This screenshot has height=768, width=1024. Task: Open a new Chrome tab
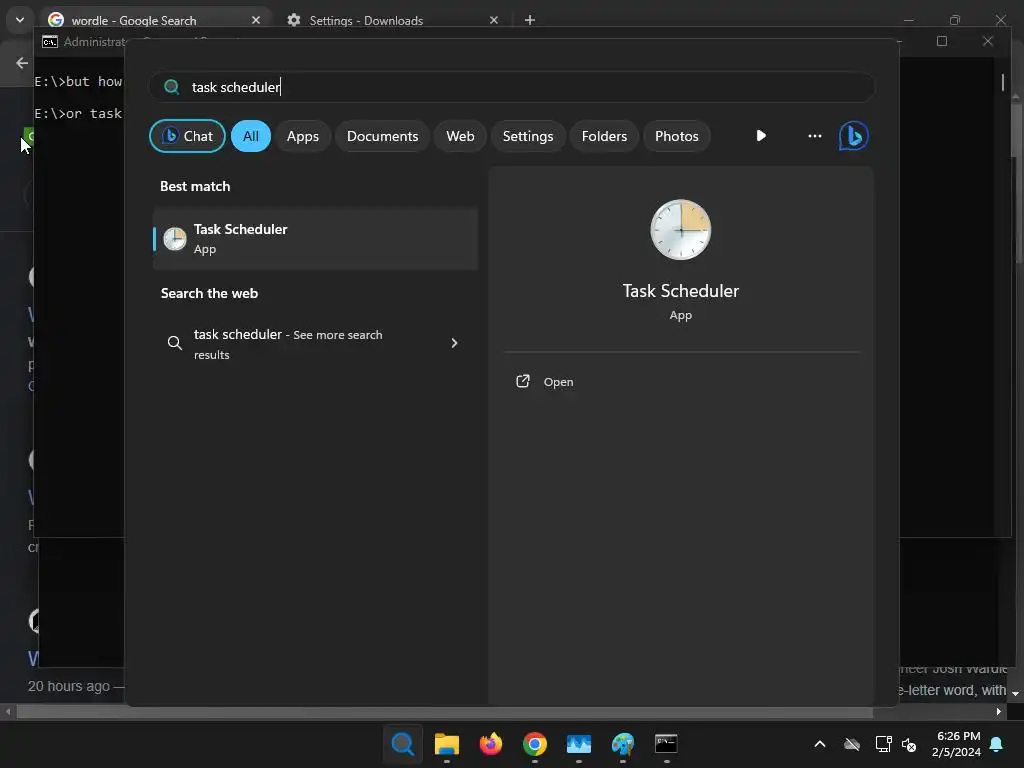530,20
